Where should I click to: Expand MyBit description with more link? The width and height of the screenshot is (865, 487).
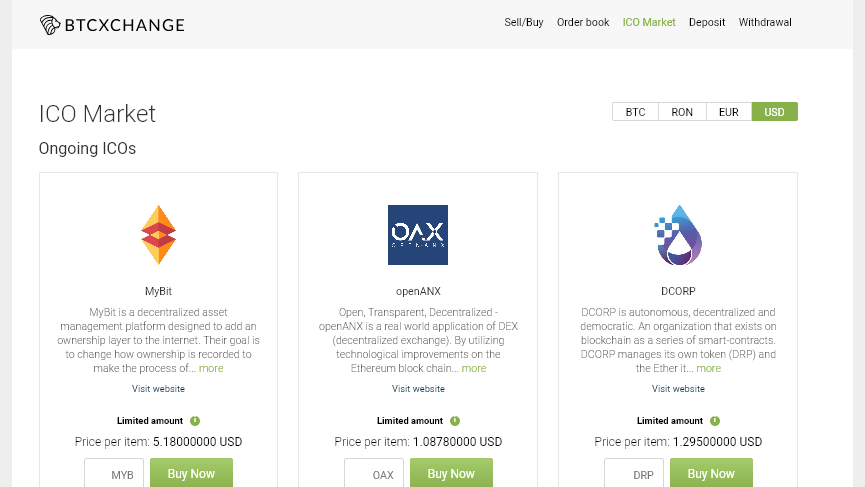pyautogui.click(x=211, y=368)
